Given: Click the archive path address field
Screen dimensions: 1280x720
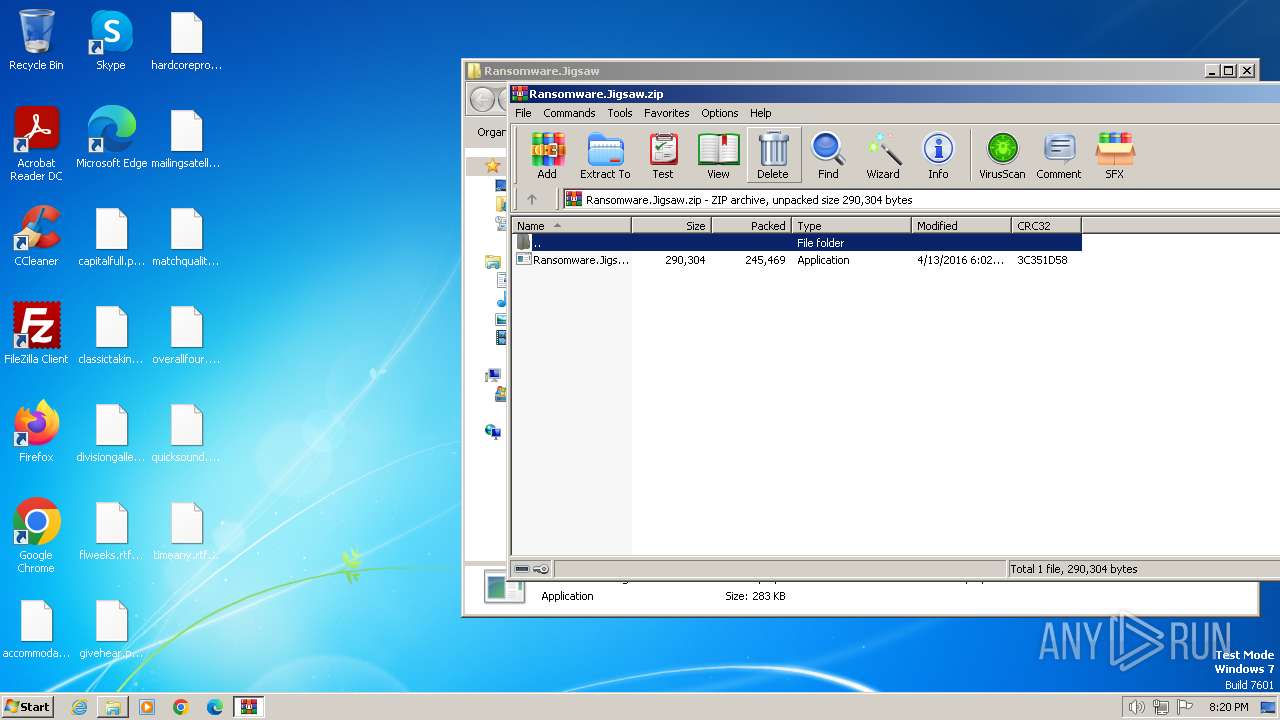Looking at the screenshot, I should [x=920, y=200].
